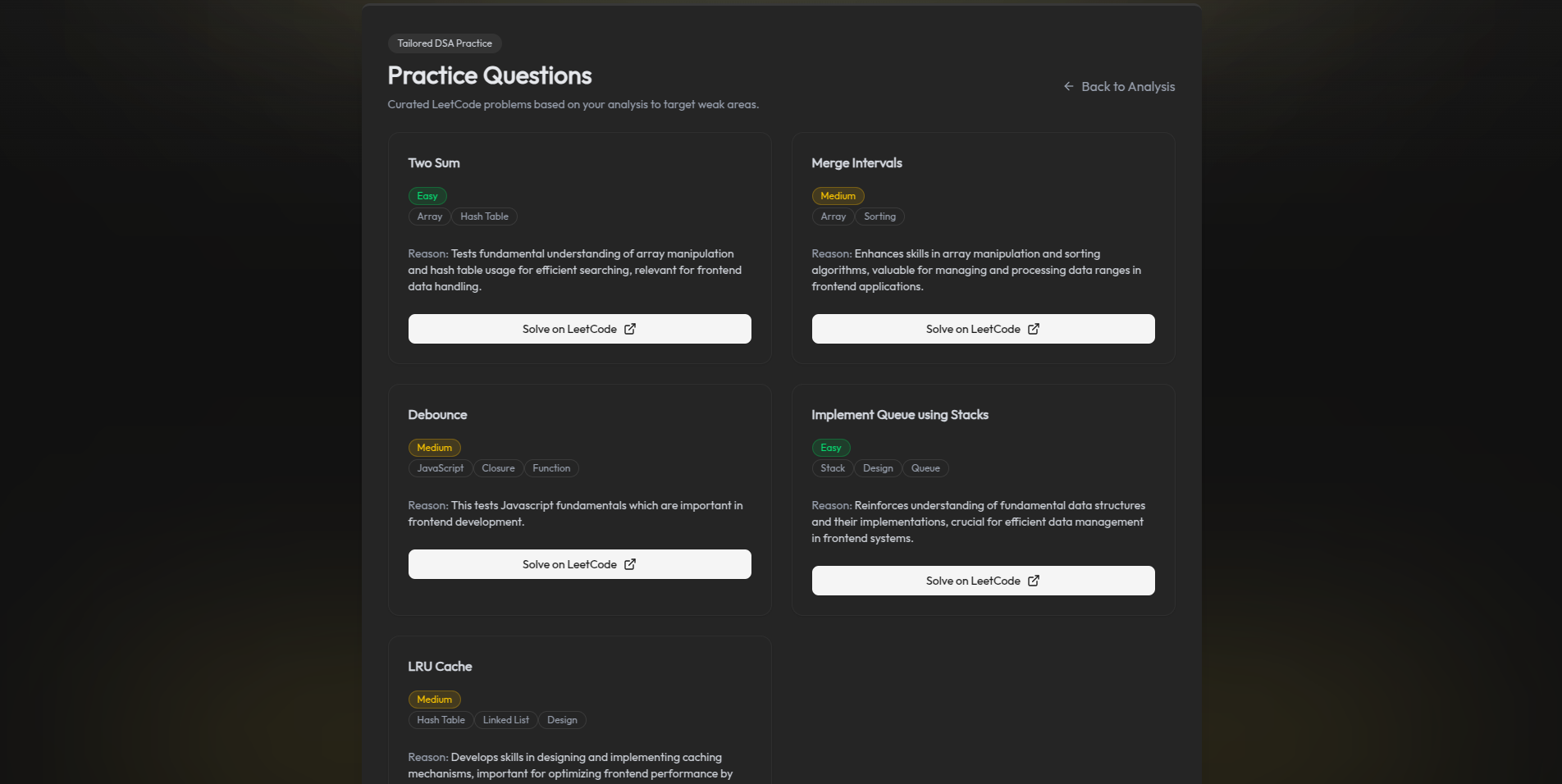Go back via the Back to Analysis link
Screen dimensions: 1562x784
point(1127,87)
